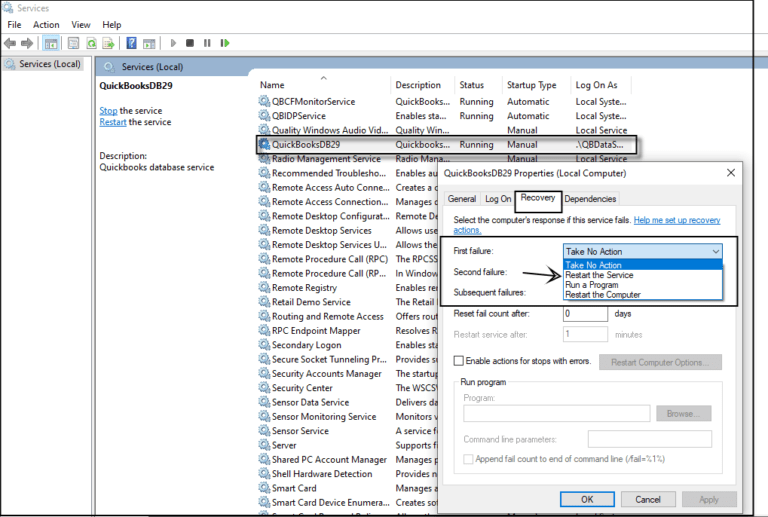
Task: Click the Command line parameters field
Action: pos(649,439)
